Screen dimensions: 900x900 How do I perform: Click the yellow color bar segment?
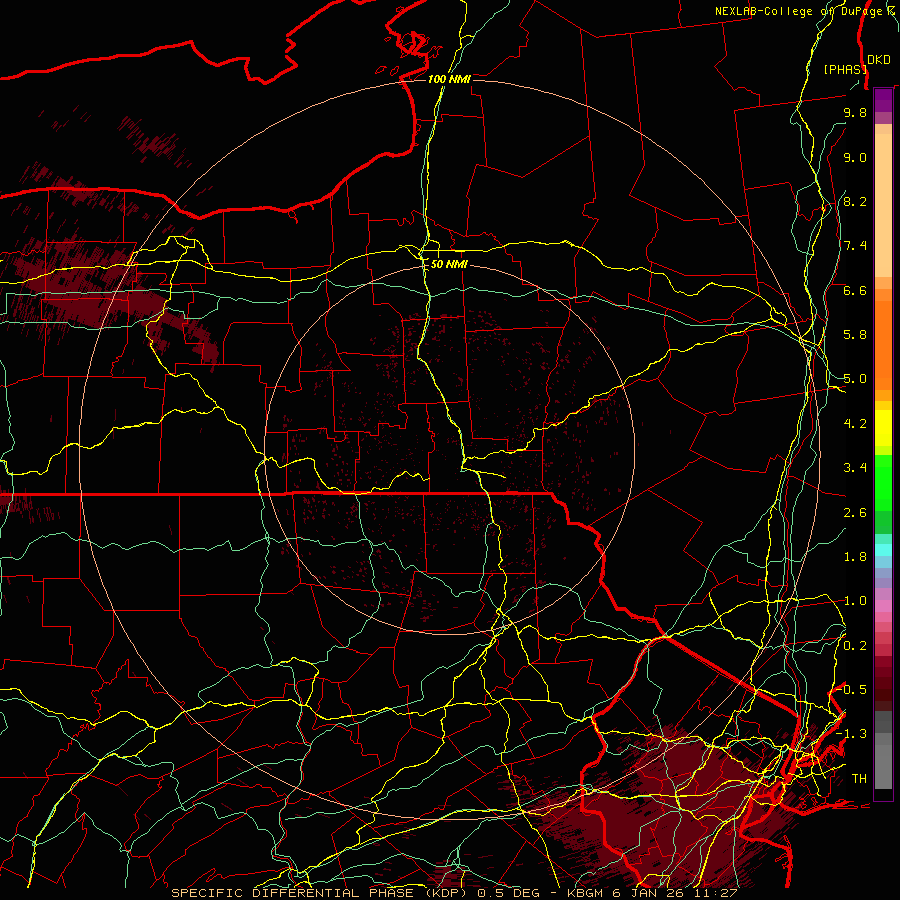[x=883, y=428]
